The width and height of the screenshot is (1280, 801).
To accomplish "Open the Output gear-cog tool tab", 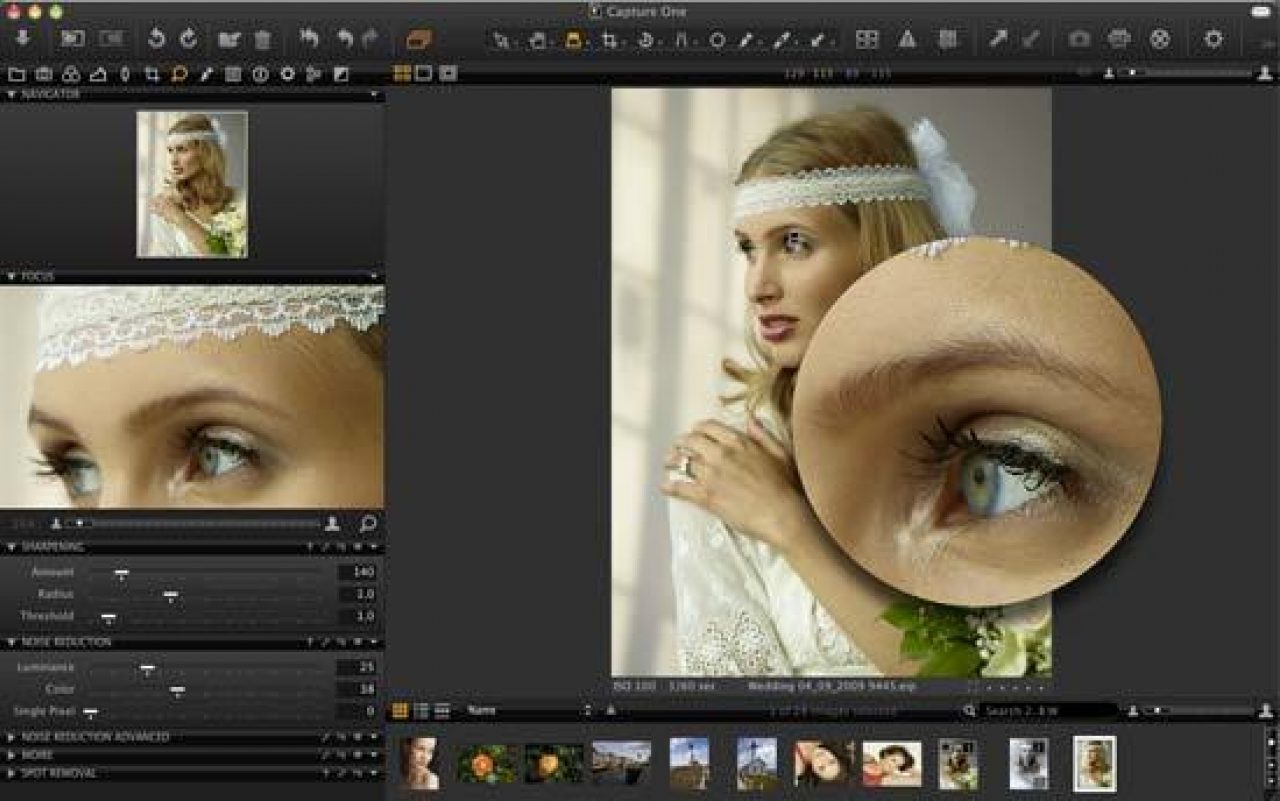I will 287,74.
